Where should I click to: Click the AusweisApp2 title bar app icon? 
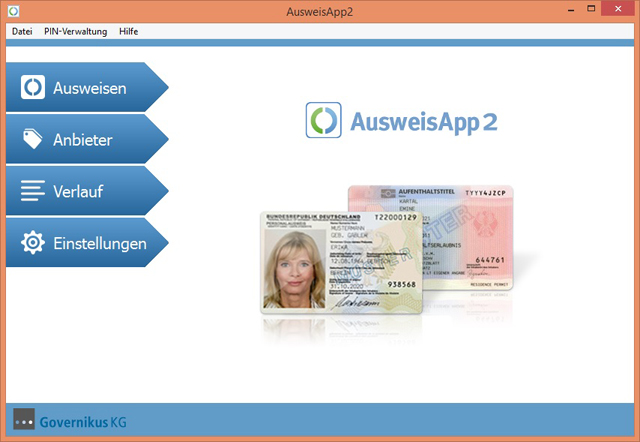click(x=13, y=11)
